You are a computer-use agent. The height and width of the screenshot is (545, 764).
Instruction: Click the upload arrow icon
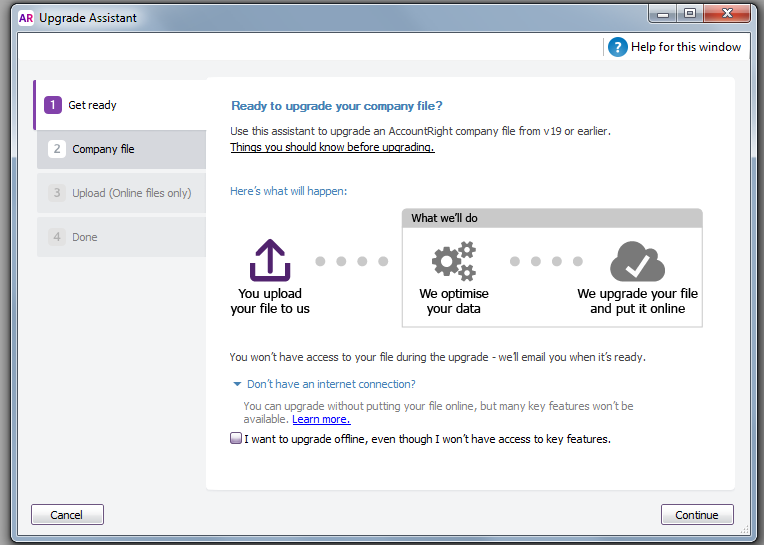(270, 261)
